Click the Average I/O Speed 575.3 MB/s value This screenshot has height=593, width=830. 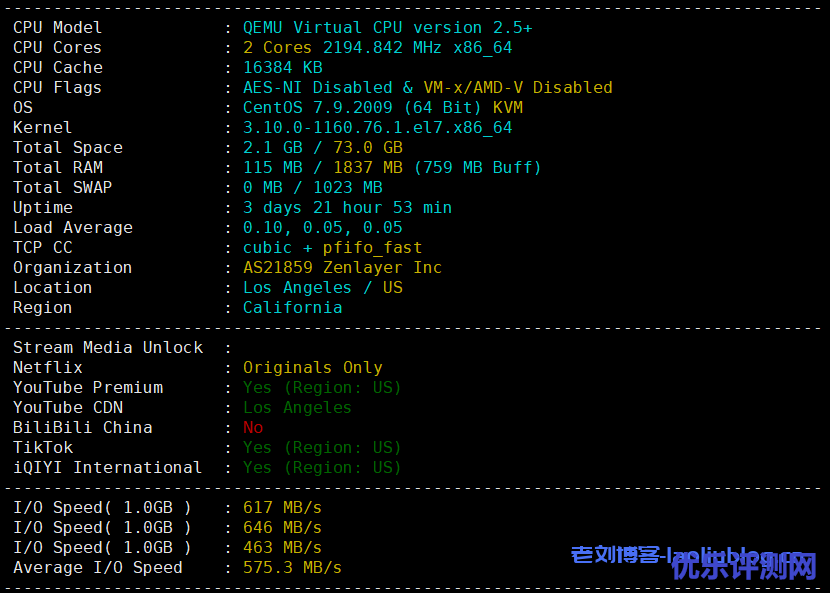point(292,568)
